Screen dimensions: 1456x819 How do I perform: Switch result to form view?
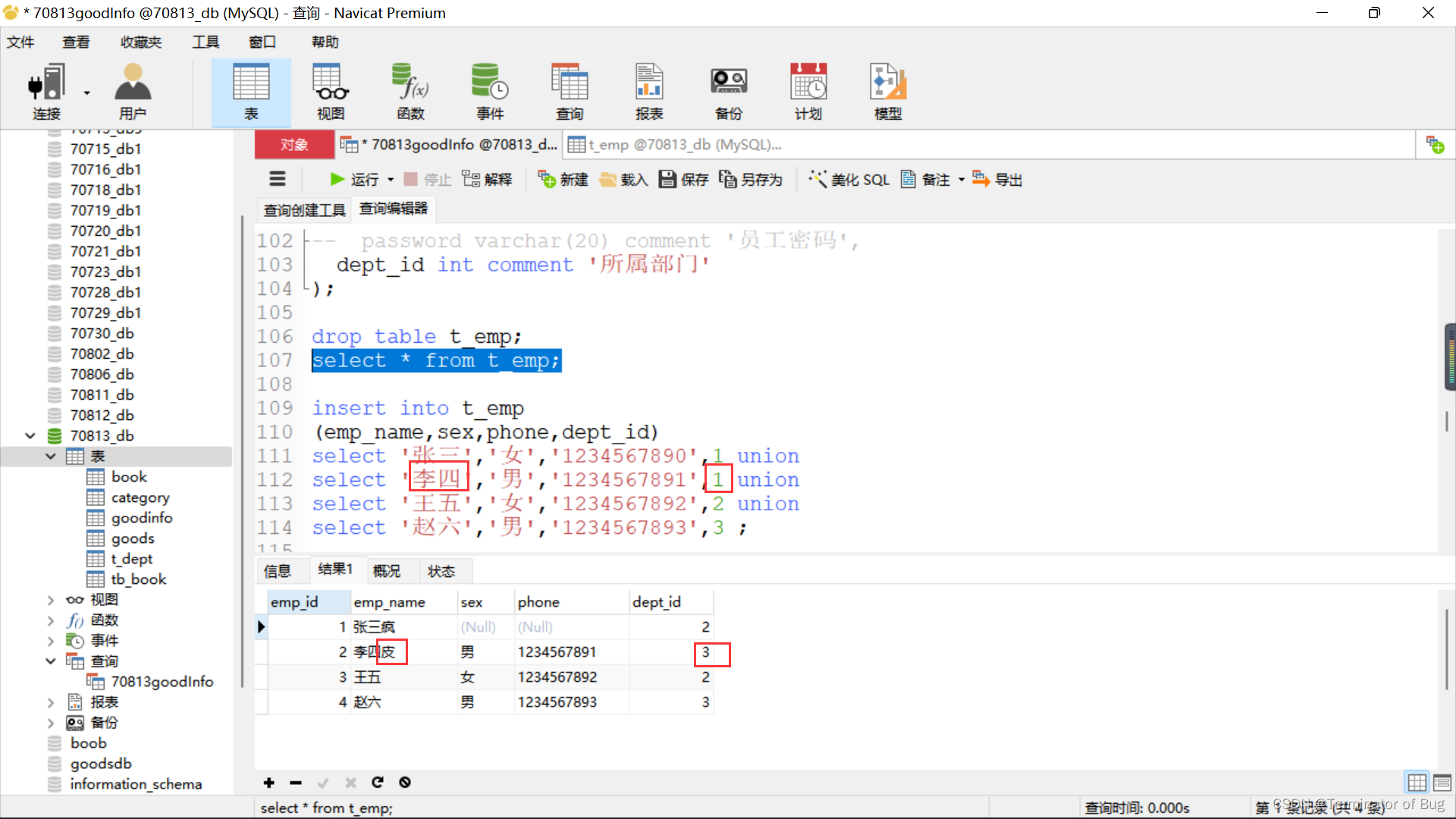1442,782
